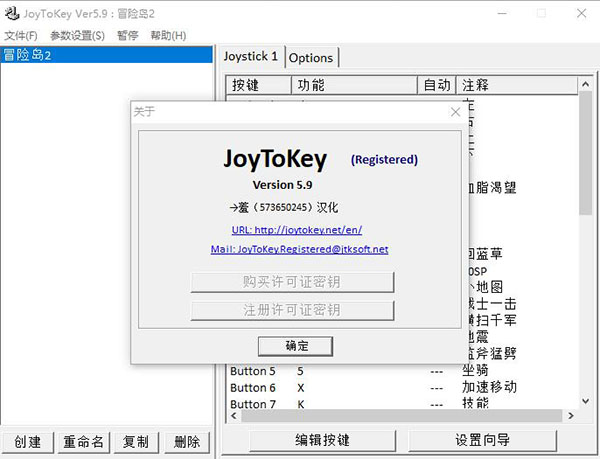
Task: Switch to the Joystick 1 tab
Action: tap(251, 57)
